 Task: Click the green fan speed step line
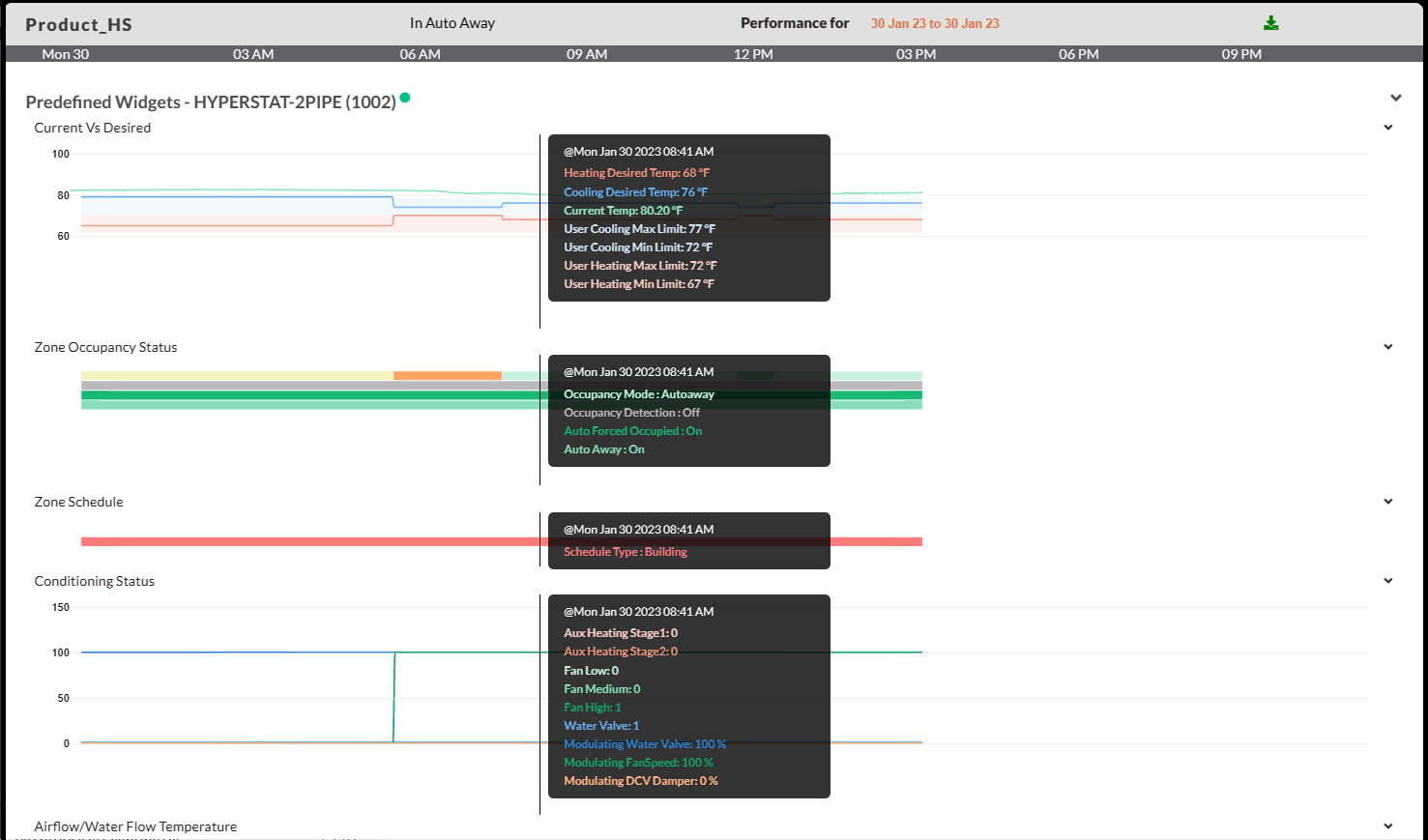393,697
